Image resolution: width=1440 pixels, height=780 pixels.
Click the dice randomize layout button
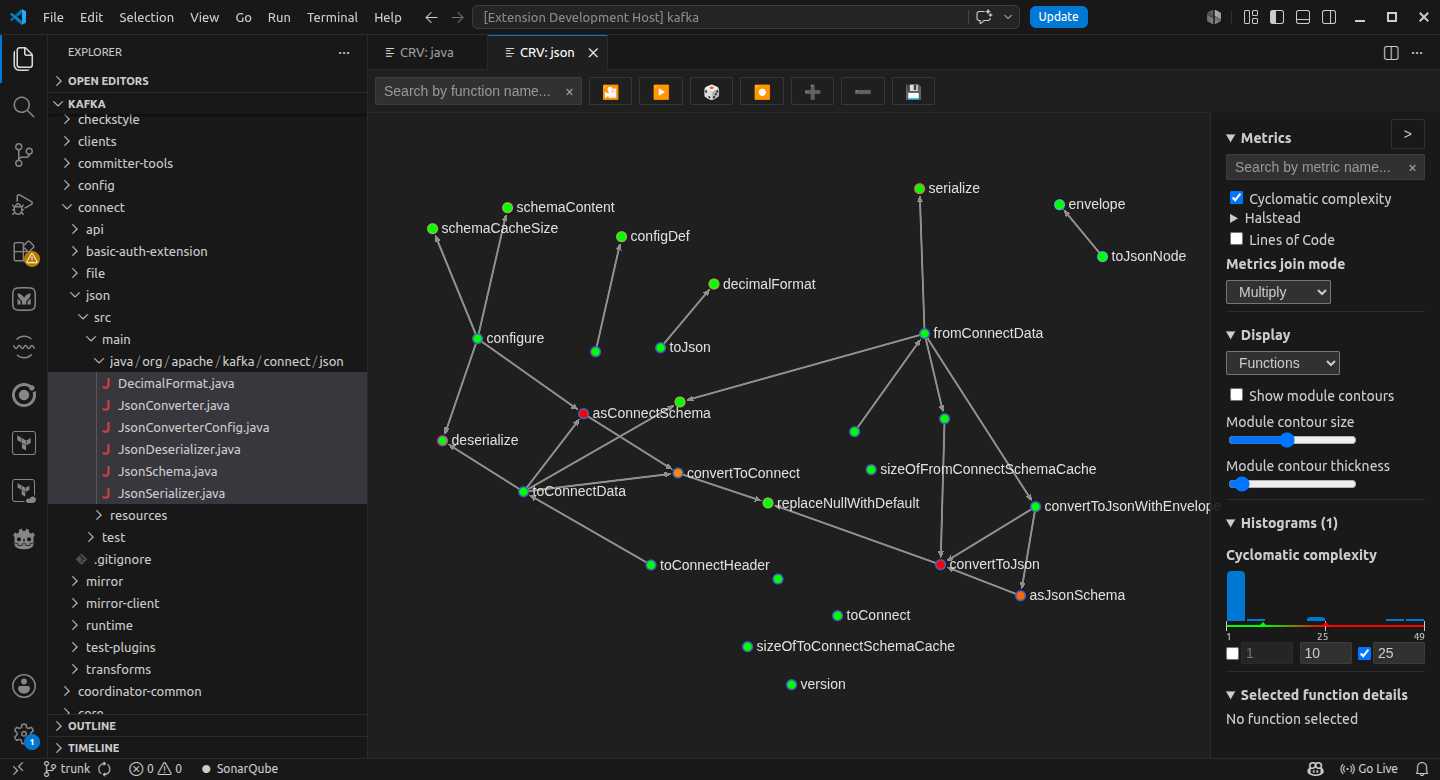click(711, 91)
